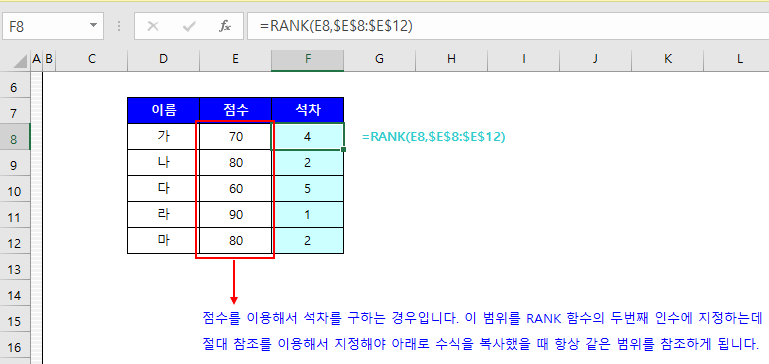The height and width of the screenshot is (364, 769).
Task: Select the name cell 다
Action: click(x=163, y=188)
